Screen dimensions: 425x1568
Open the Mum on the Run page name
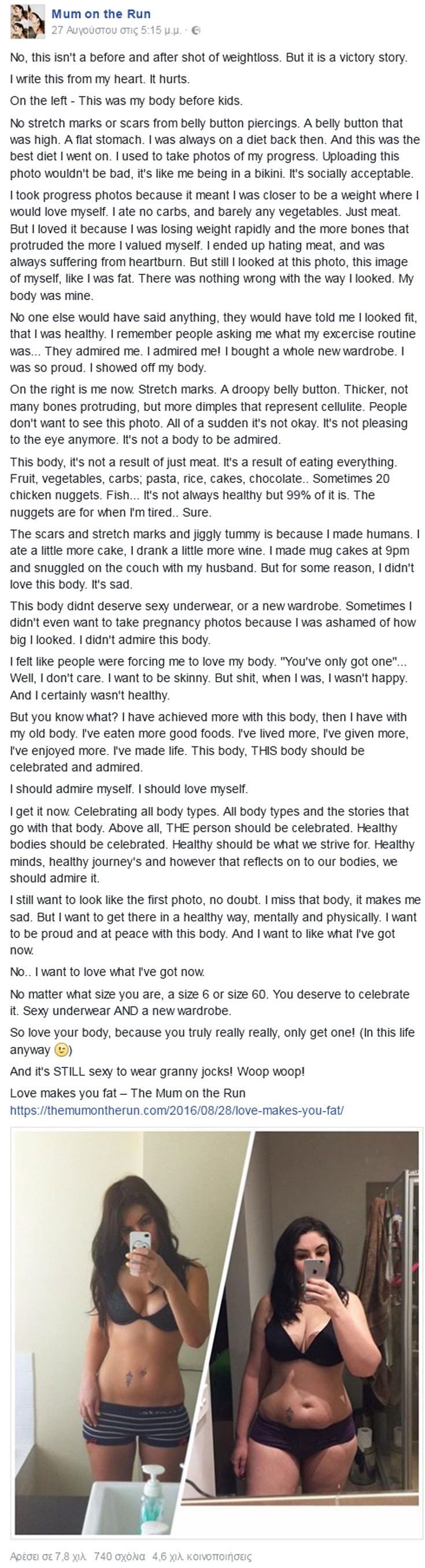tap(101, 14)
